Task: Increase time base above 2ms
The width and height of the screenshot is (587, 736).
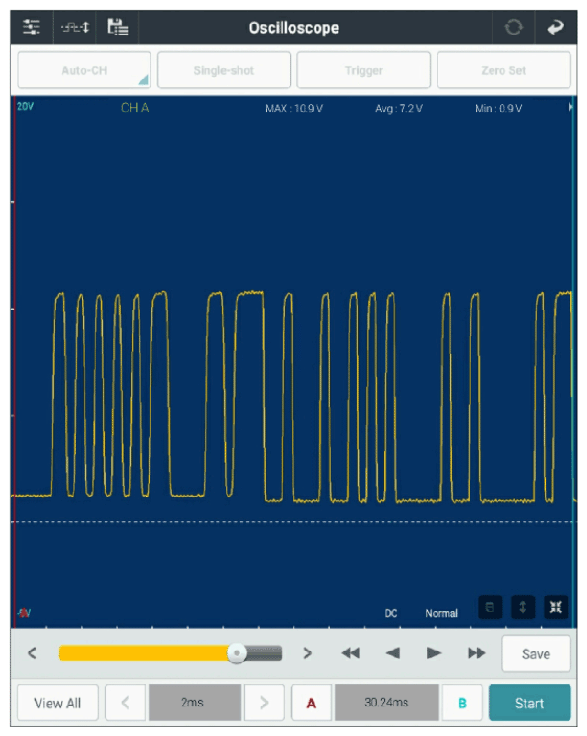Action: pyautogui.click(x=264, y=703)
